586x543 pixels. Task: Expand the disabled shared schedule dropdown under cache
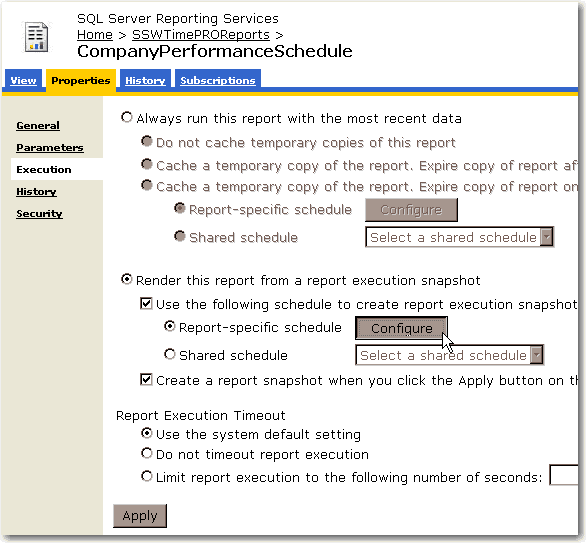coord(547,237)
